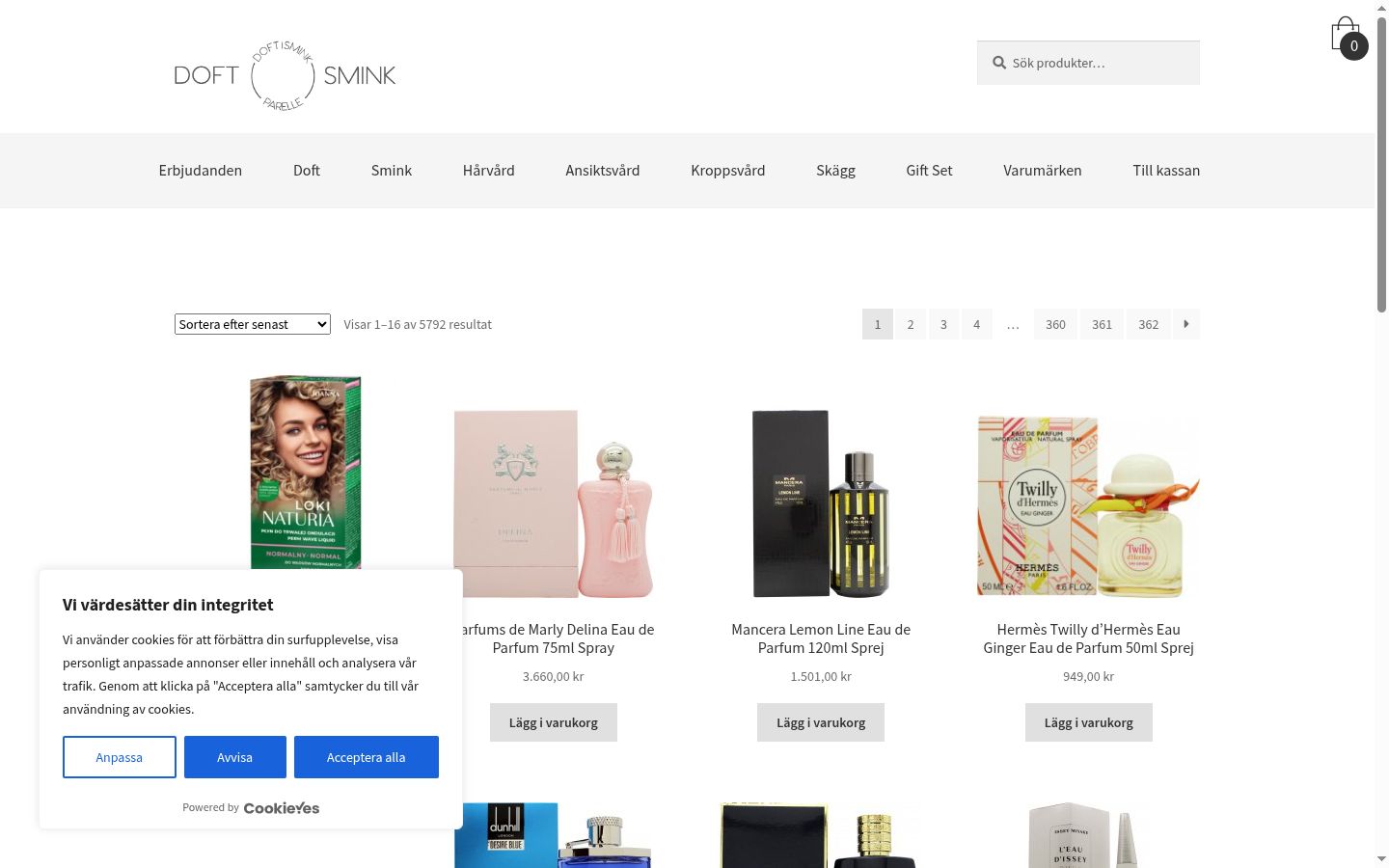Click Avvisa to reject cookies

[235, 757]
